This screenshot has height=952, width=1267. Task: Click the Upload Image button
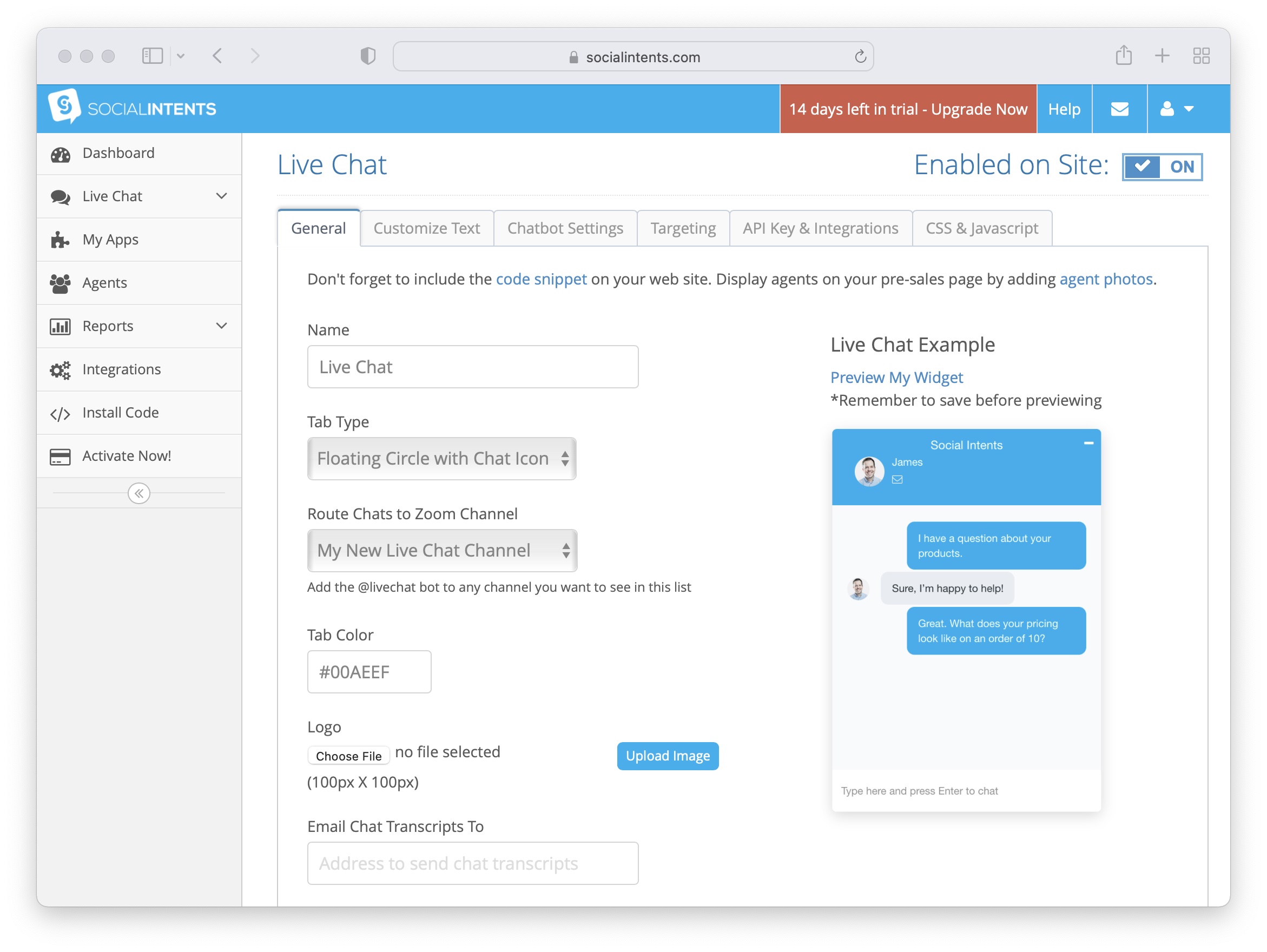coord(667,756)
